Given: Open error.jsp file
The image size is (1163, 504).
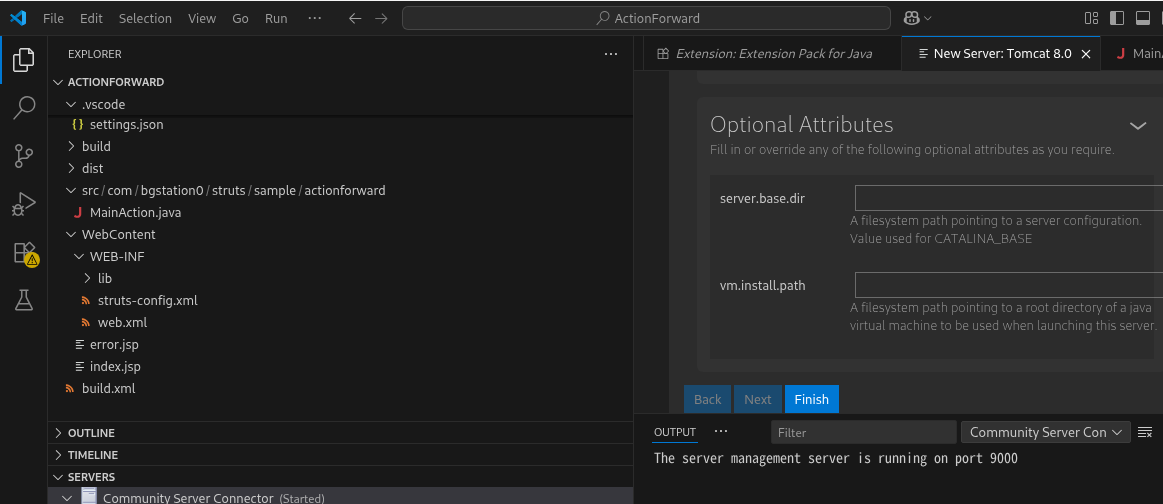Looking at the screenshot, I should pyautogui.click(x=114, y=345).
